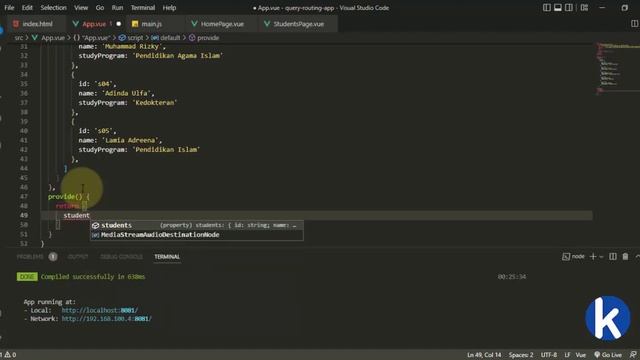Open the Terminal menu
Screen dimensions: 640x360
tap(143, 8)
